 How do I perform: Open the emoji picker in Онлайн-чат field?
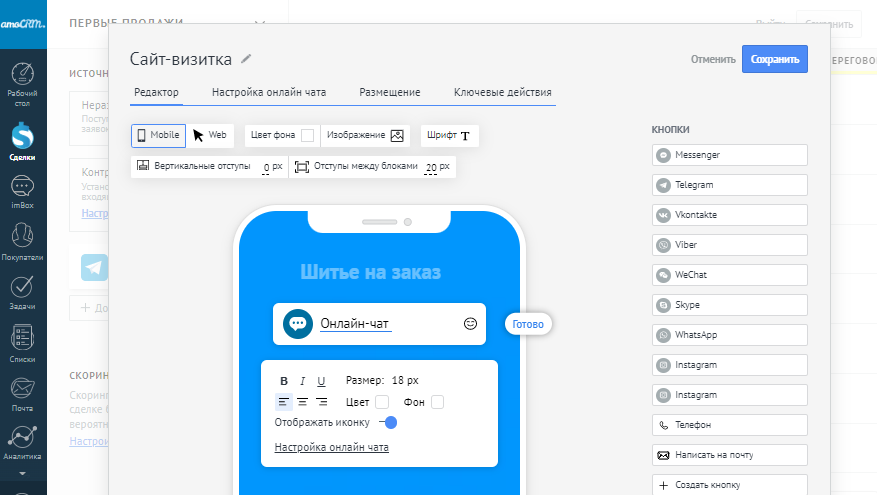click(470, 324)
